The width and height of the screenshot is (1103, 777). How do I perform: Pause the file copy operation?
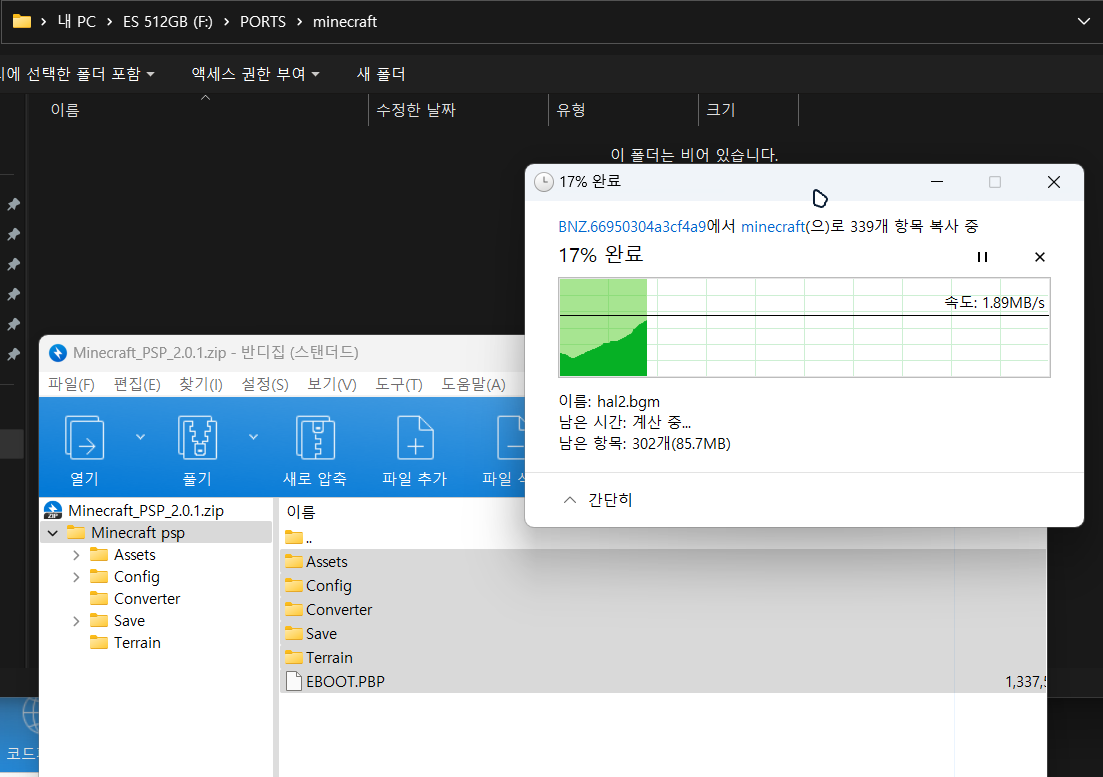click(x=982, y=257)
